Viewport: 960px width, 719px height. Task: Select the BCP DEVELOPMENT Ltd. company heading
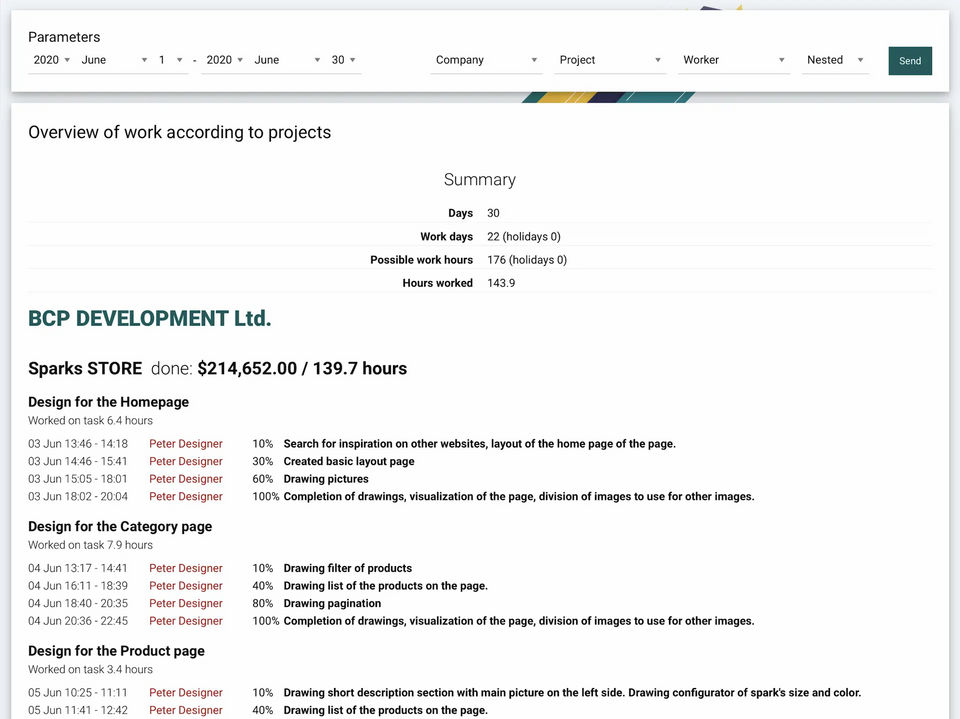(x=149, y=318)
